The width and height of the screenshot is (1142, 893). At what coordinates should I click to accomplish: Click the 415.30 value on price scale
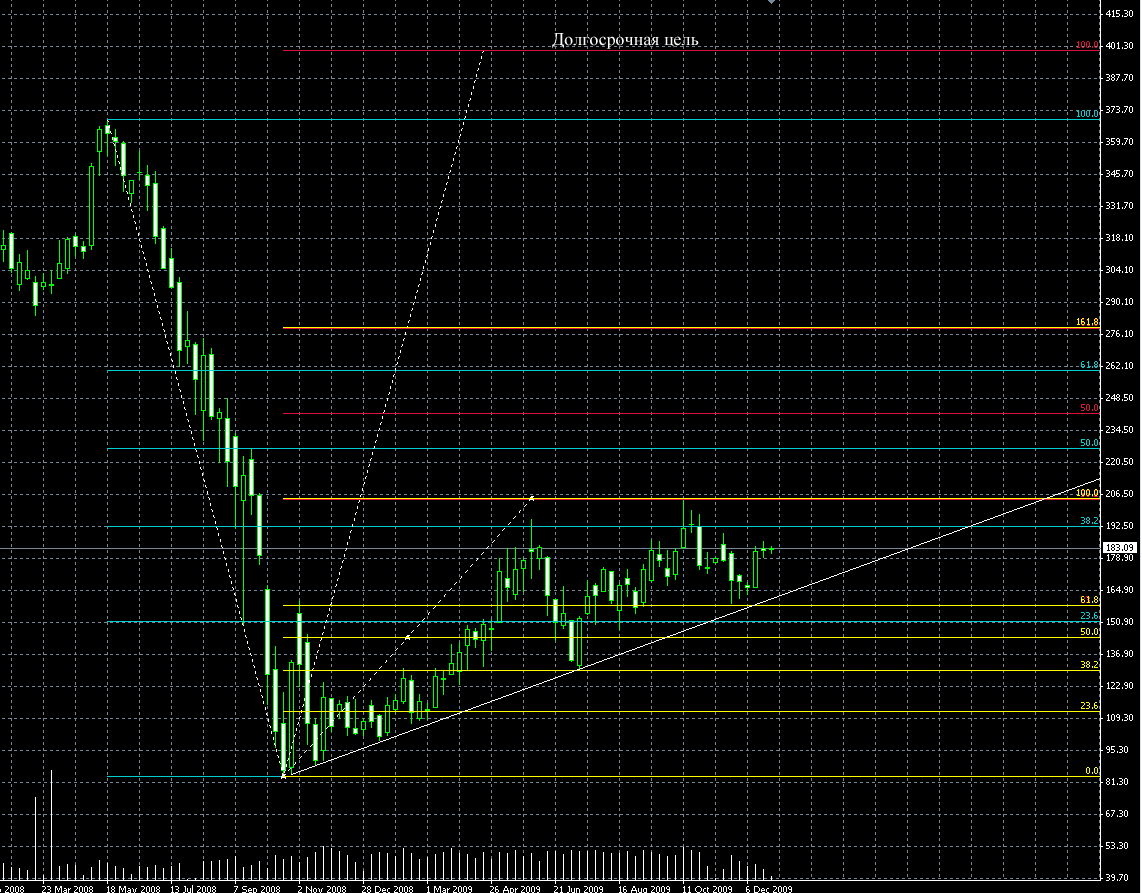point(1118,13)
